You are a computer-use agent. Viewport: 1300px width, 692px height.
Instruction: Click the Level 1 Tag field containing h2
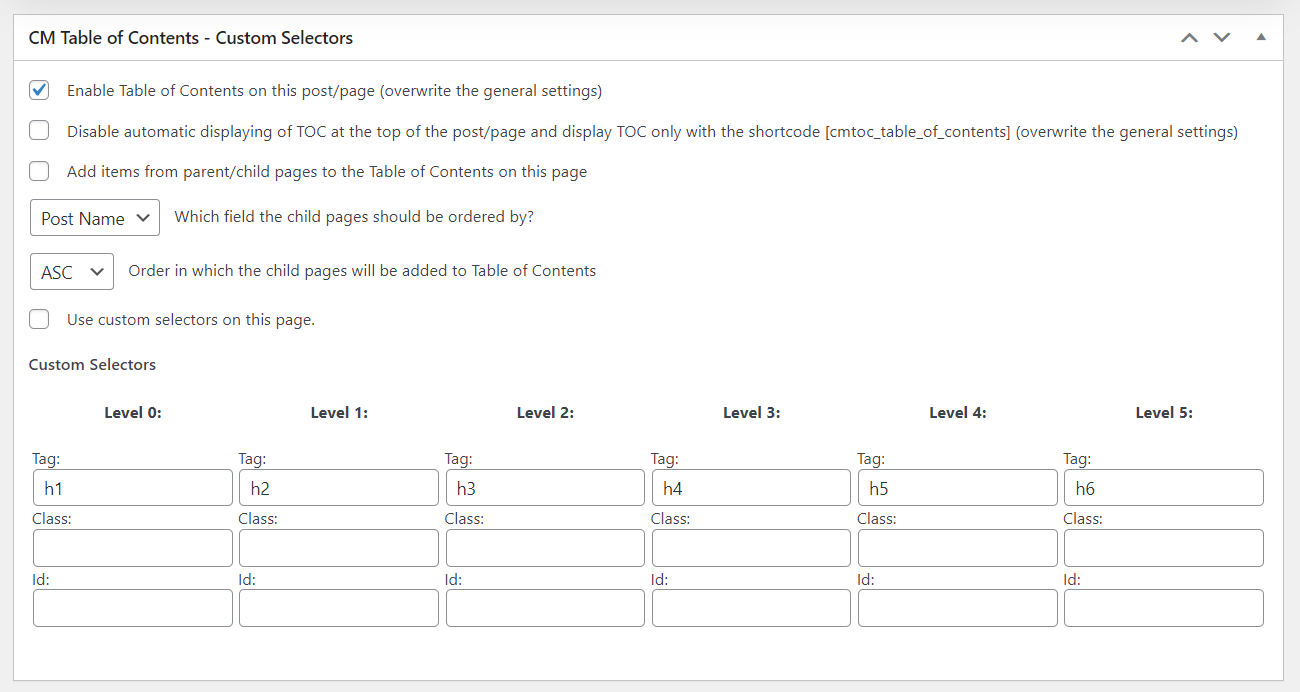coord(339,488)
